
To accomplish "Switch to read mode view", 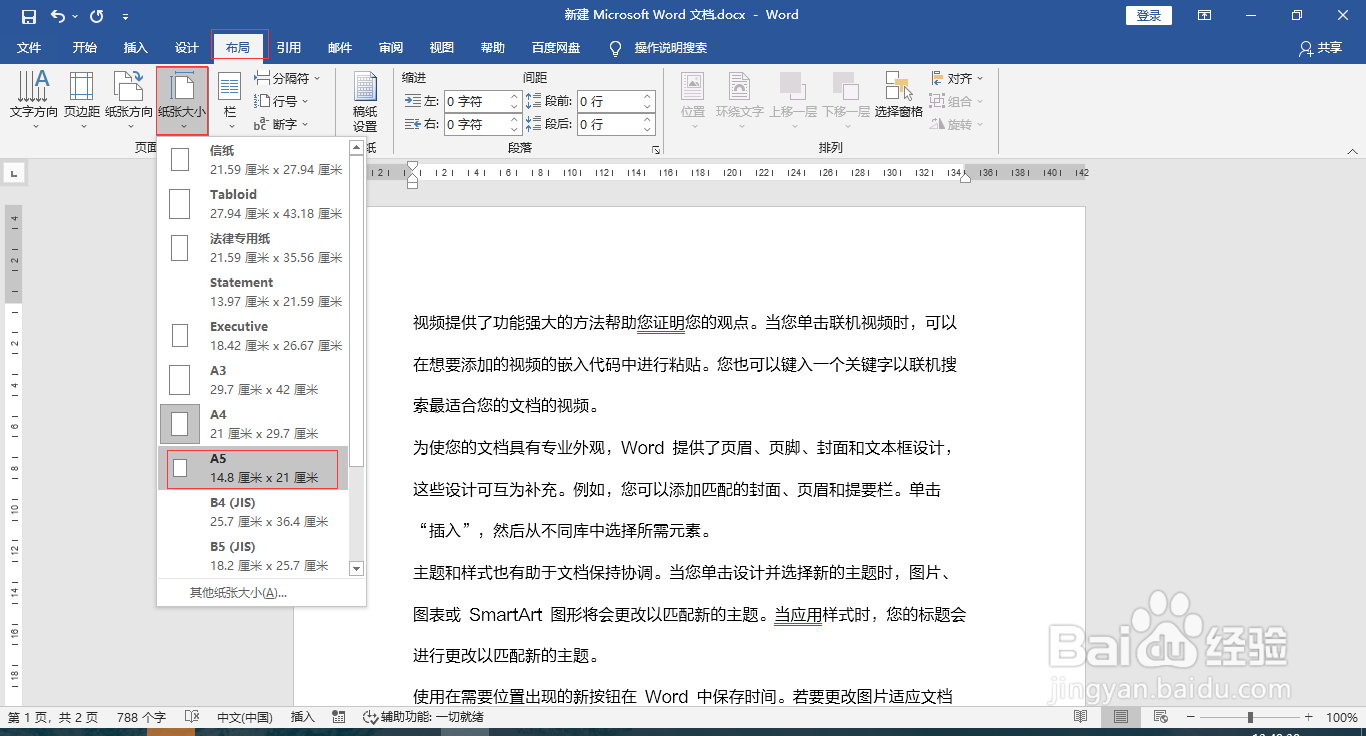I will 1080,717.
